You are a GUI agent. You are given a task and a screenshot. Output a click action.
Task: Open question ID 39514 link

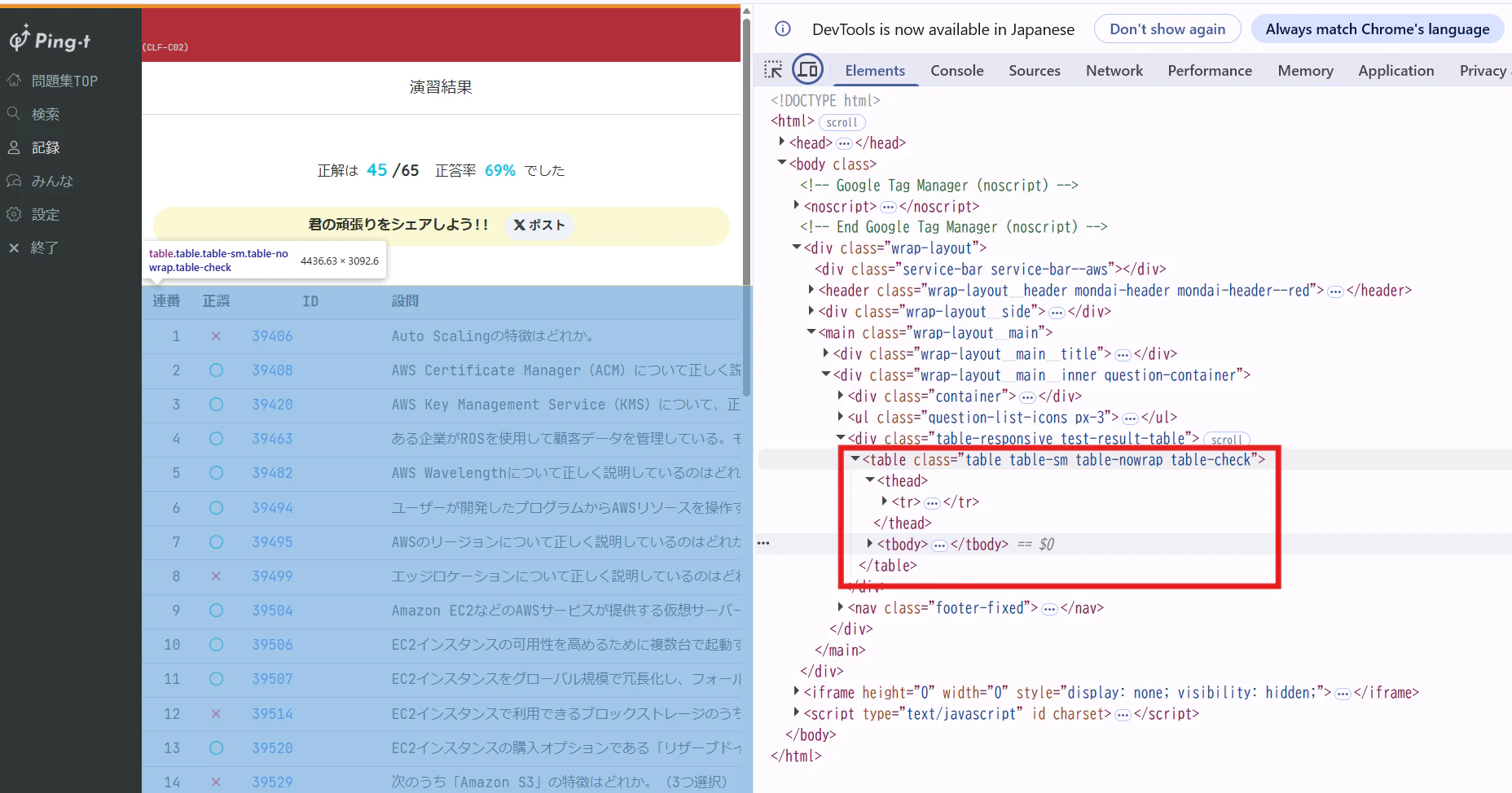pos(272,714)
